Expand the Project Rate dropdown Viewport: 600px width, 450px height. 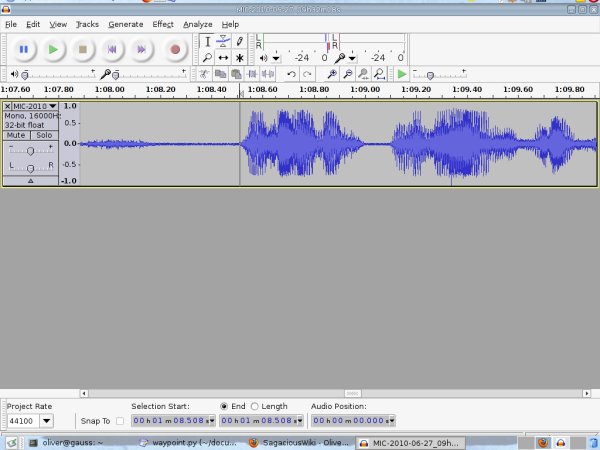point(46,421)
